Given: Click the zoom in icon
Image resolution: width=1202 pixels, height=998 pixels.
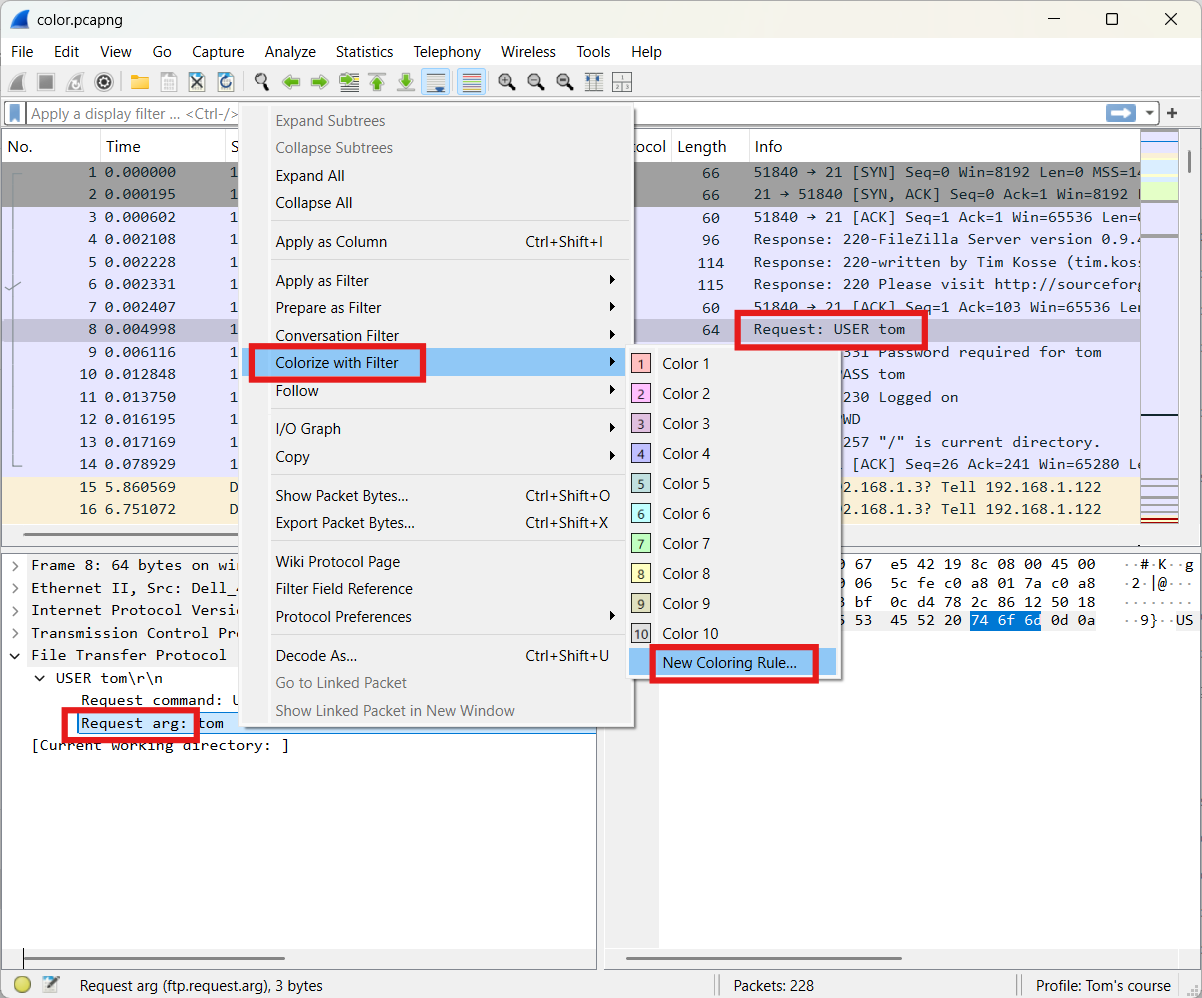Looking at the screenshot, I should [x=507, y=82].
